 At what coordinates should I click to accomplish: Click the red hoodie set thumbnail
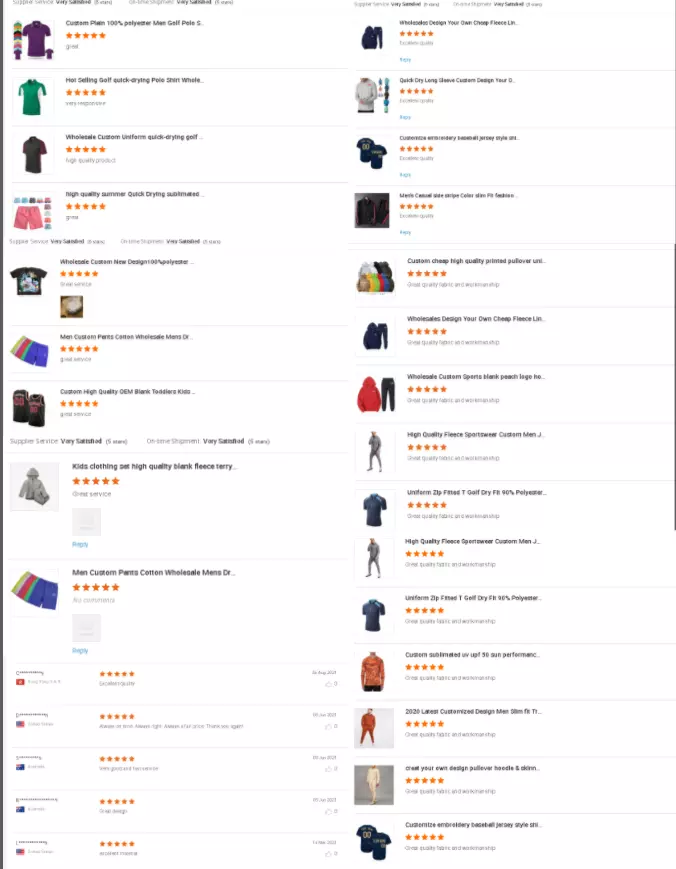[x=376, y=395]
